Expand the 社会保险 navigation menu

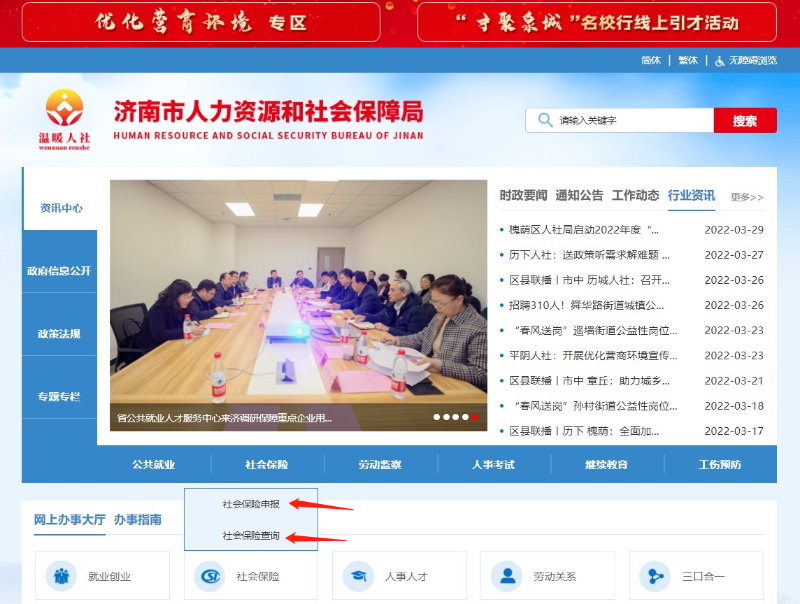pyautogui.click(x=267, y=464)
